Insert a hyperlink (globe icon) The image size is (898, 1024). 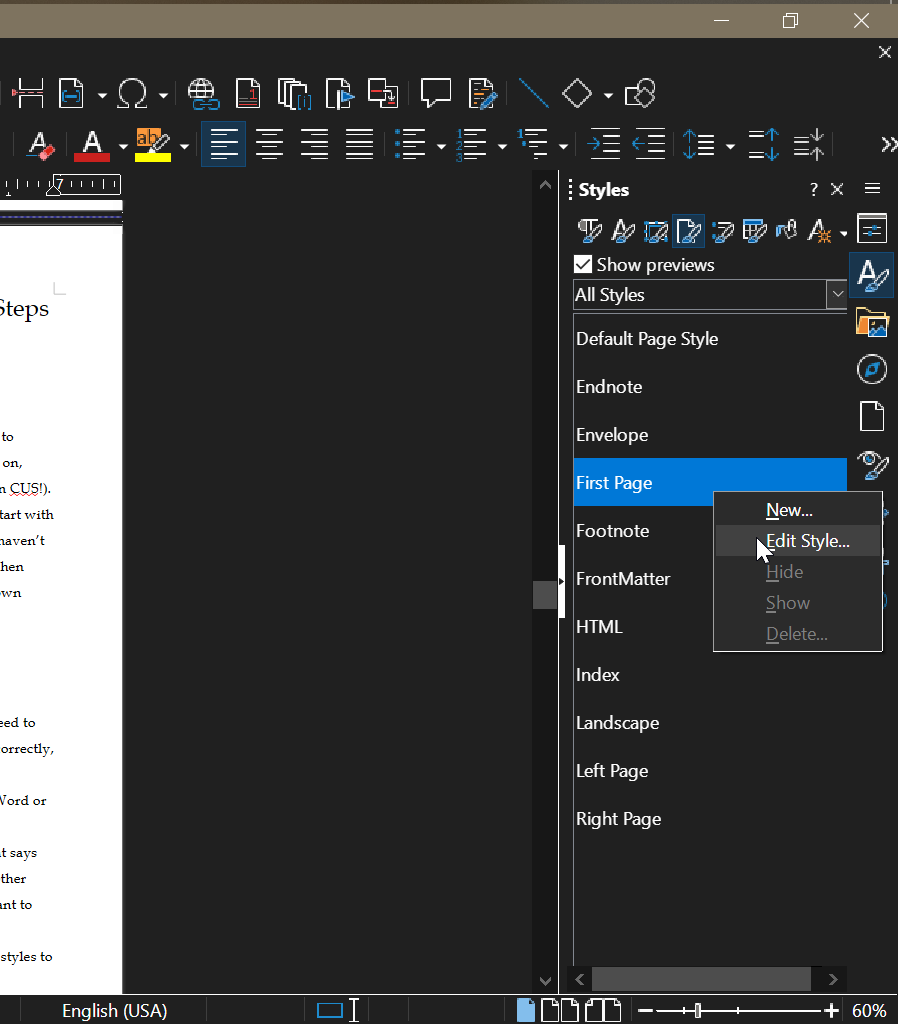point(202,93)
